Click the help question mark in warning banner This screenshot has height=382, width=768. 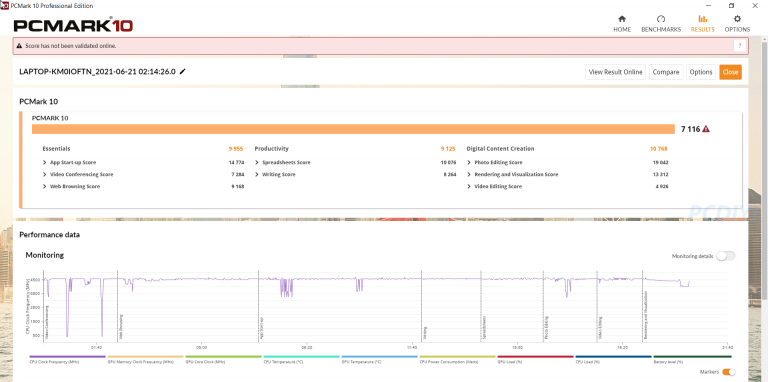tap(740, 46)
